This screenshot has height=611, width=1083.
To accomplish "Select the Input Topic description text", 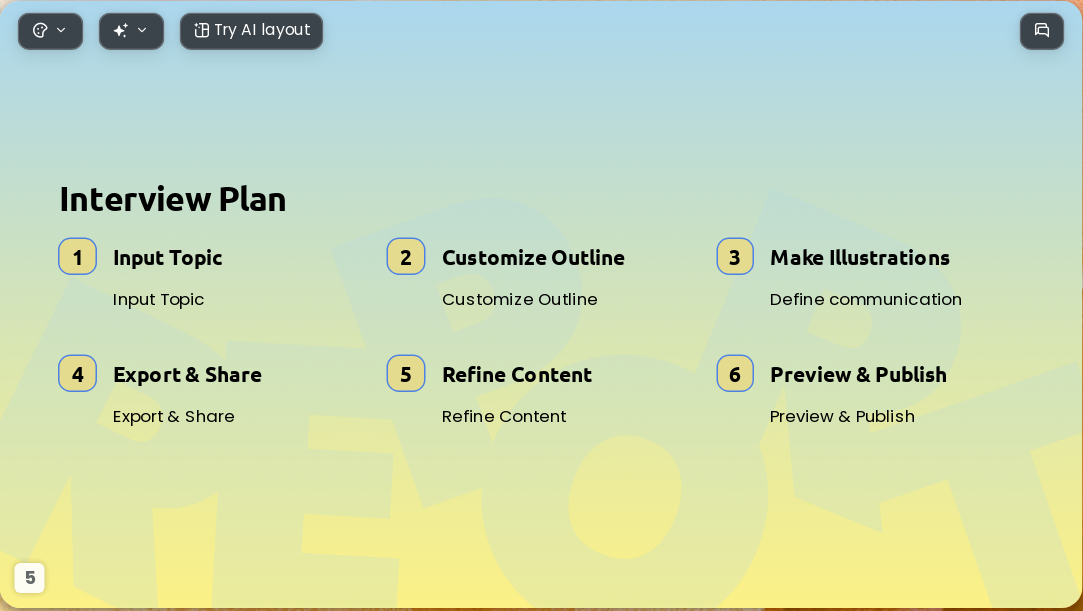I will pos(158,300).
